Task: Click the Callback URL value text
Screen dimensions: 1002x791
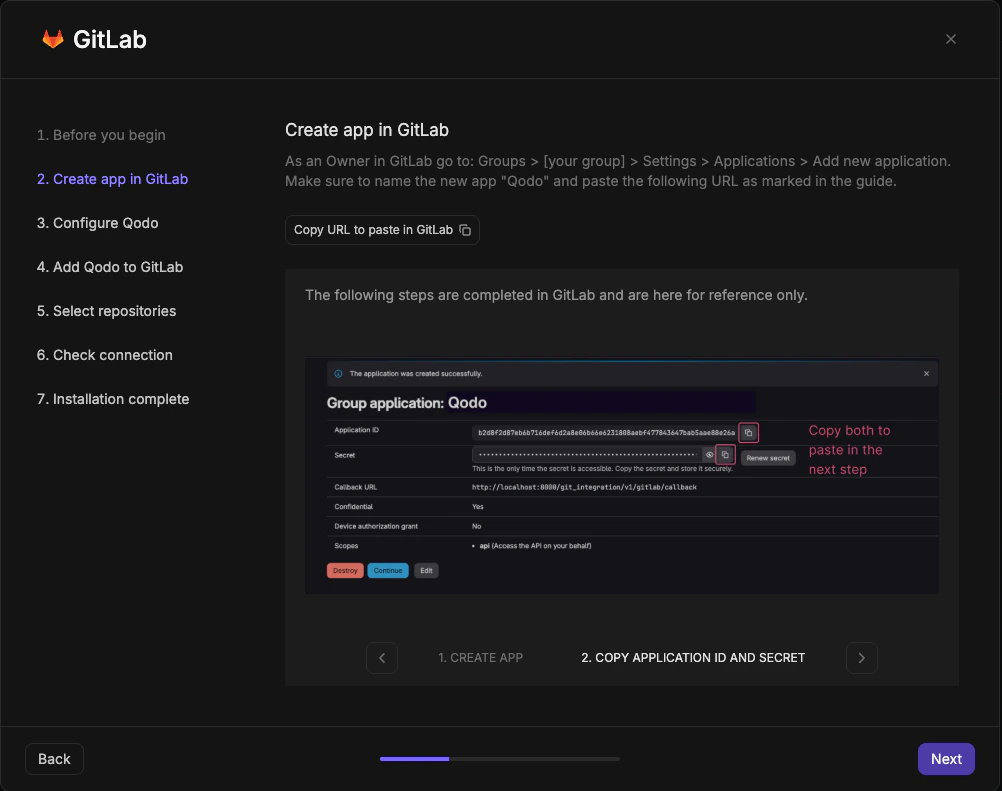Action: pos(584,487)
